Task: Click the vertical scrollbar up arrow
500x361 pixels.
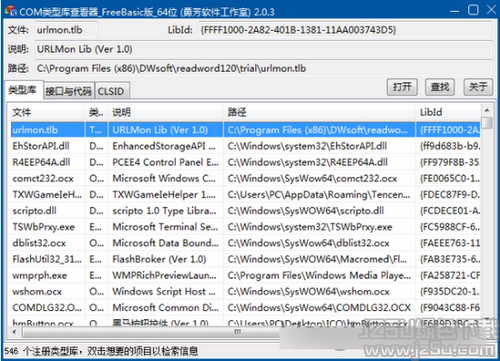Action: pos(487,110)
